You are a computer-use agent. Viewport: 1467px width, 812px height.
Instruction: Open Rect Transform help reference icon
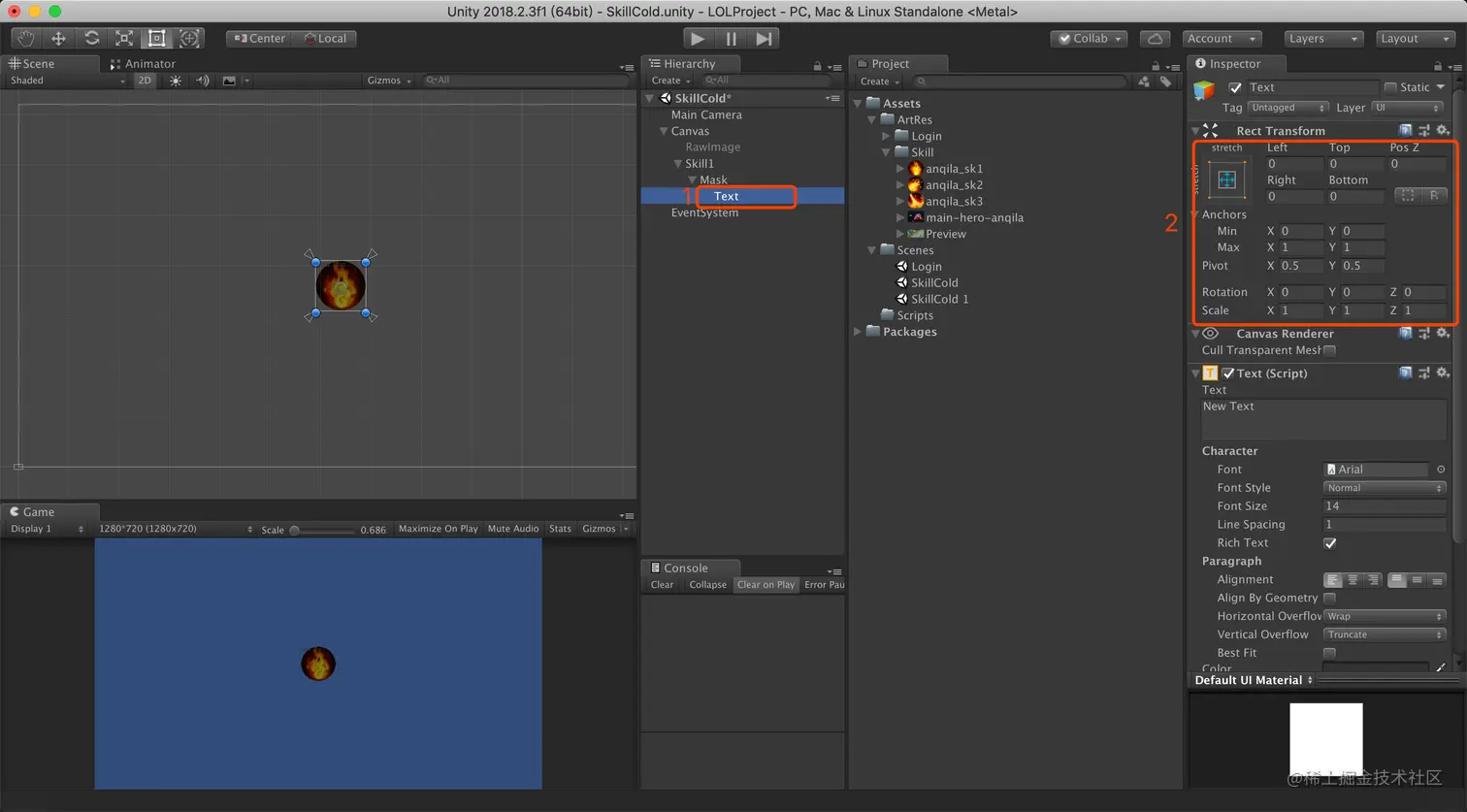(1405, 130)
